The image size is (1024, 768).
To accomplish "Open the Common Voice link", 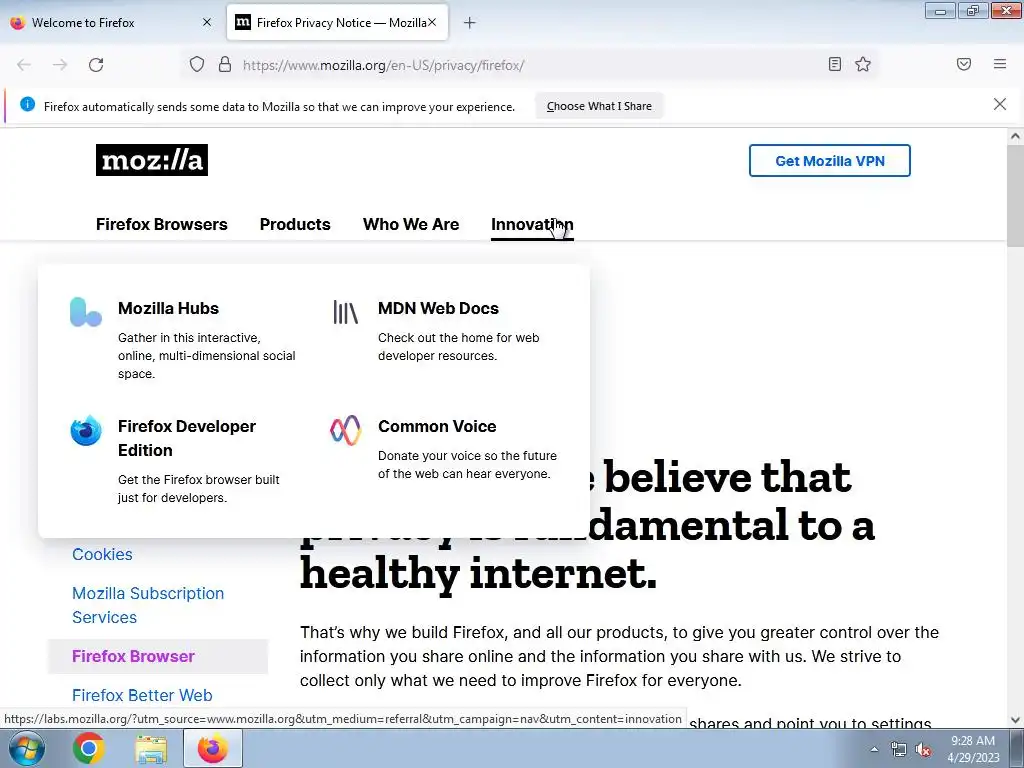I will tap(437, 426).
